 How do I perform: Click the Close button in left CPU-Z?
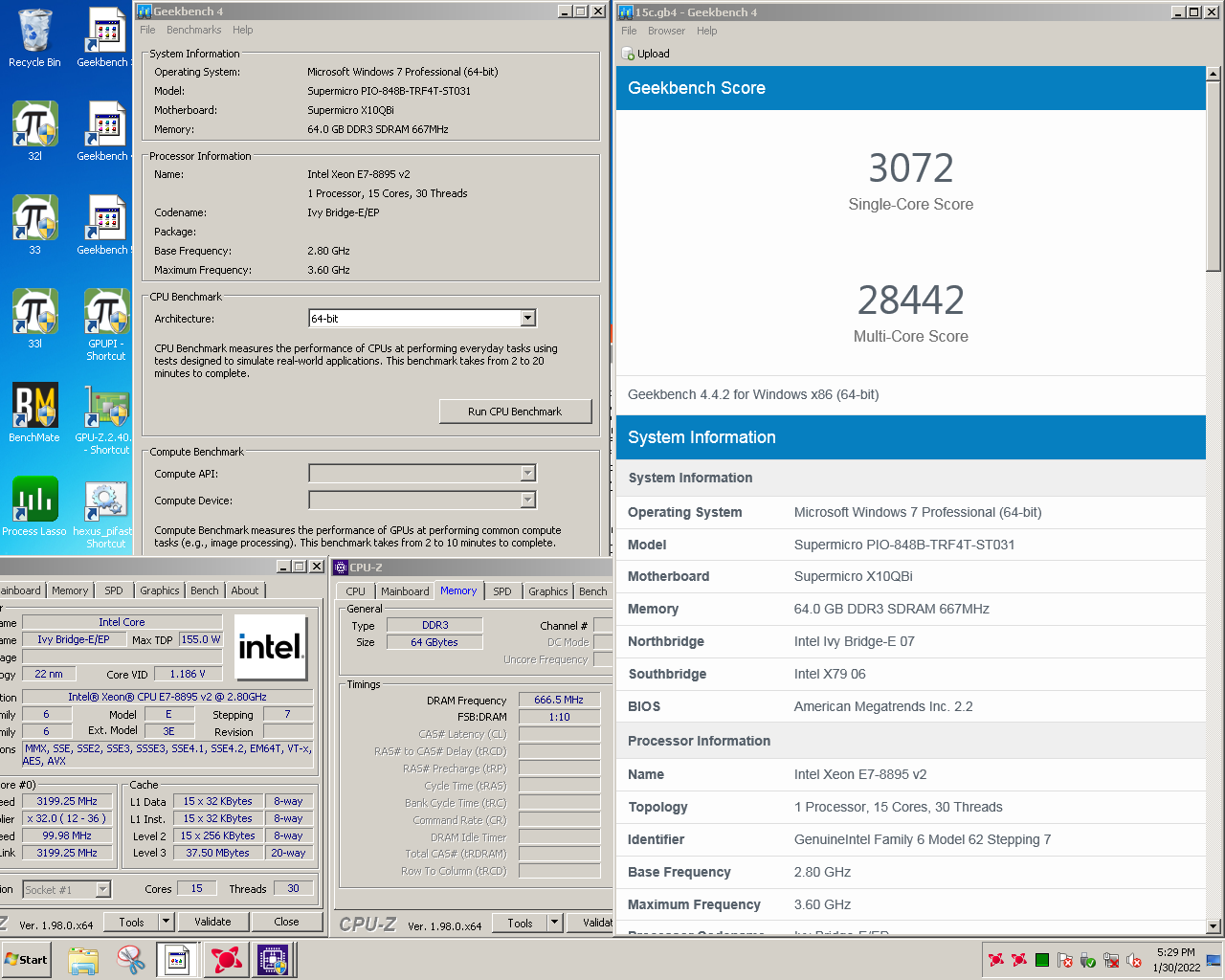pos(286,922)
